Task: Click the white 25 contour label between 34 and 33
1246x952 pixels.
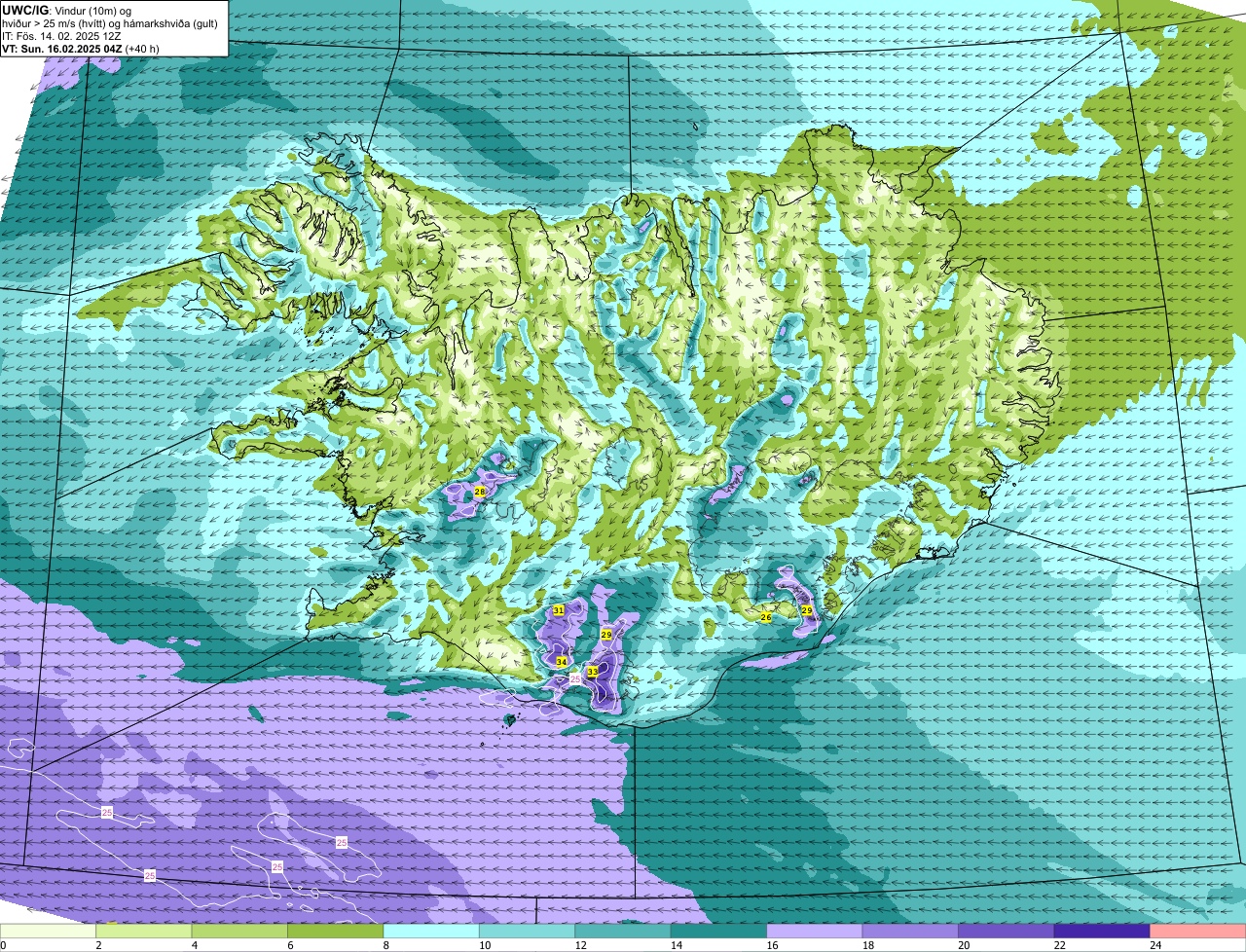Action: pos(575,677)
